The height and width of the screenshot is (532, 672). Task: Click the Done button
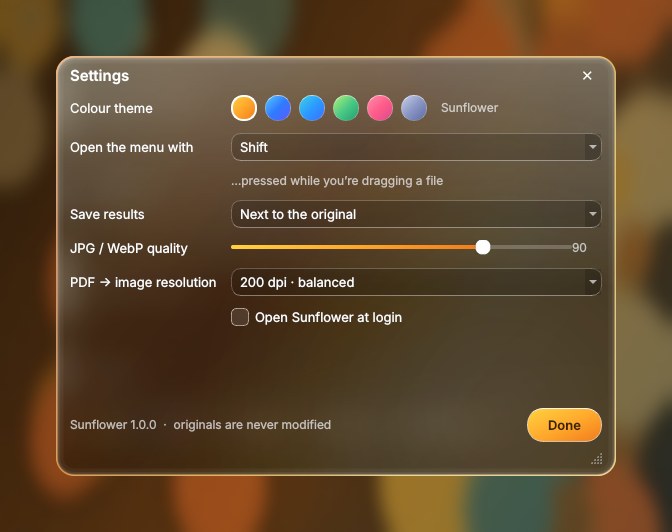[564, 425]
